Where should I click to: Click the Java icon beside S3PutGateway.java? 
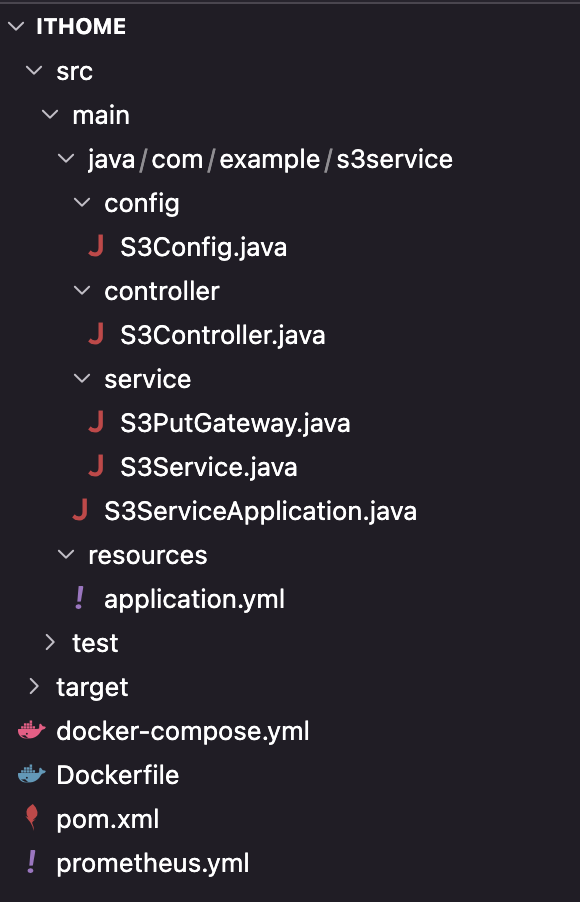coord(96,422)
